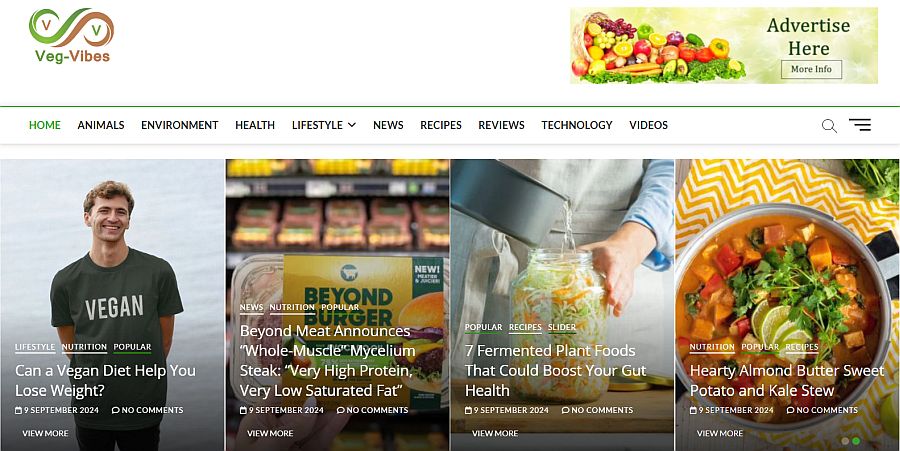Open the Animals navigation link

tap(101, 125)
